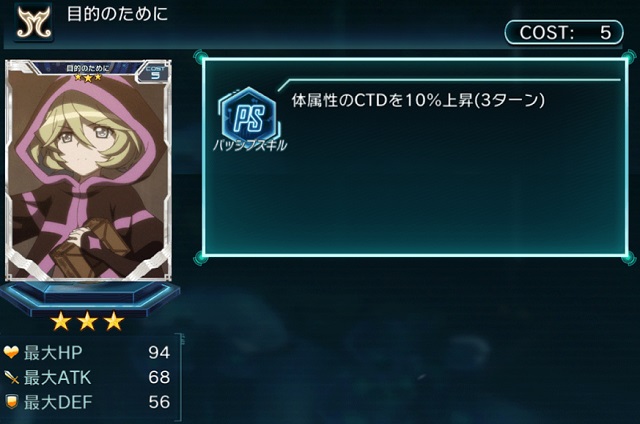Click the COST 5 badge on card
Viewport: 640px width, 424px height.
pos(155,72)
